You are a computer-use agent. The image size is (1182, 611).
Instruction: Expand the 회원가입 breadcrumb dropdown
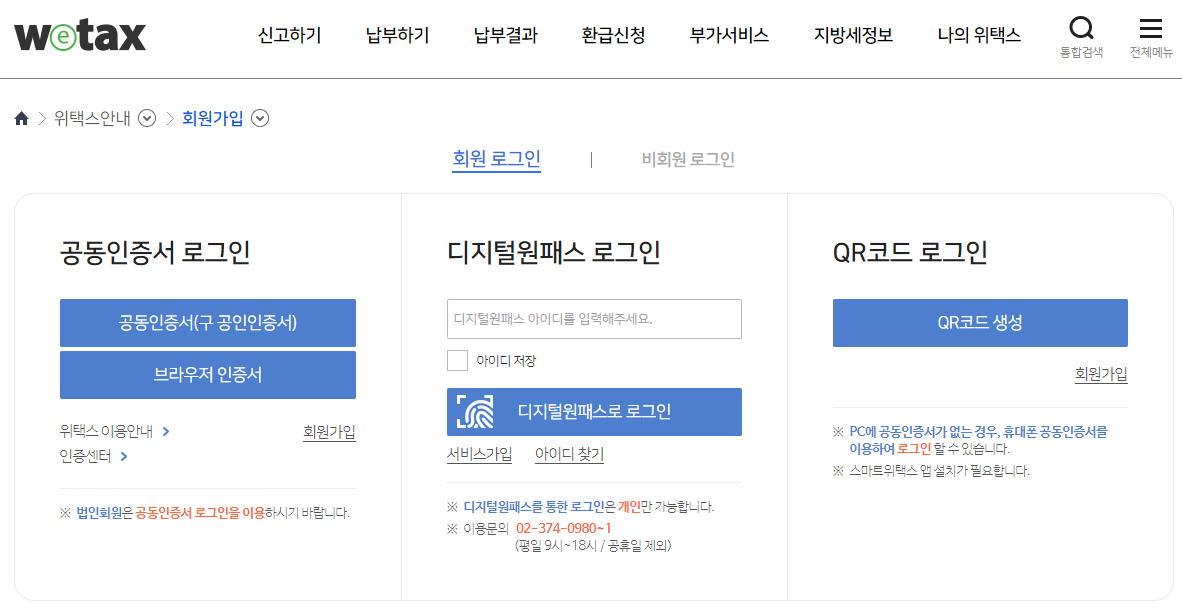click(260, 118)
